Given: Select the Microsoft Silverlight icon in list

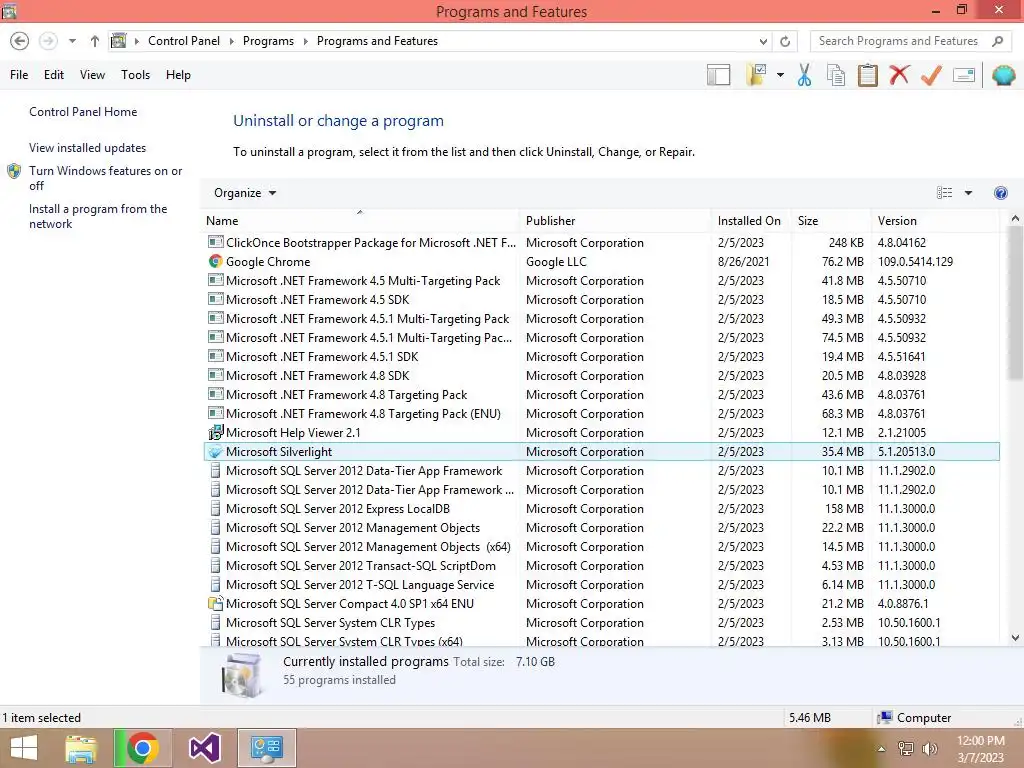Looking at the screenshot, I should click(x=215, y=452).
